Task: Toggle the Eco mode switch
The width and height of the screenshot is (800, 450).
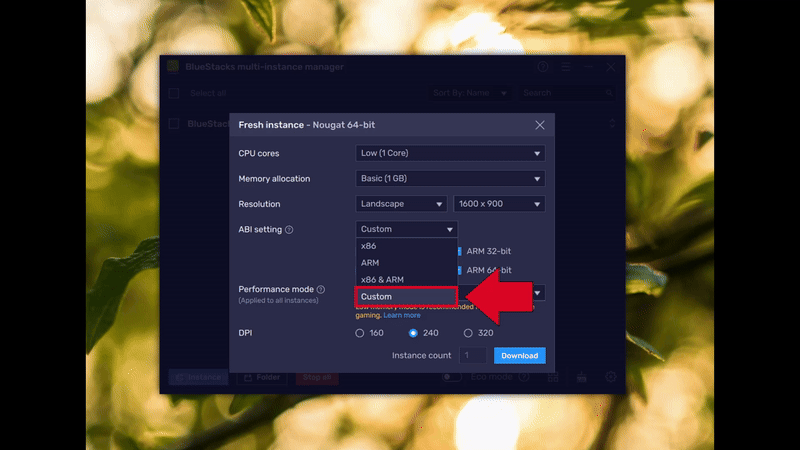Action: [x=452, y=377]
